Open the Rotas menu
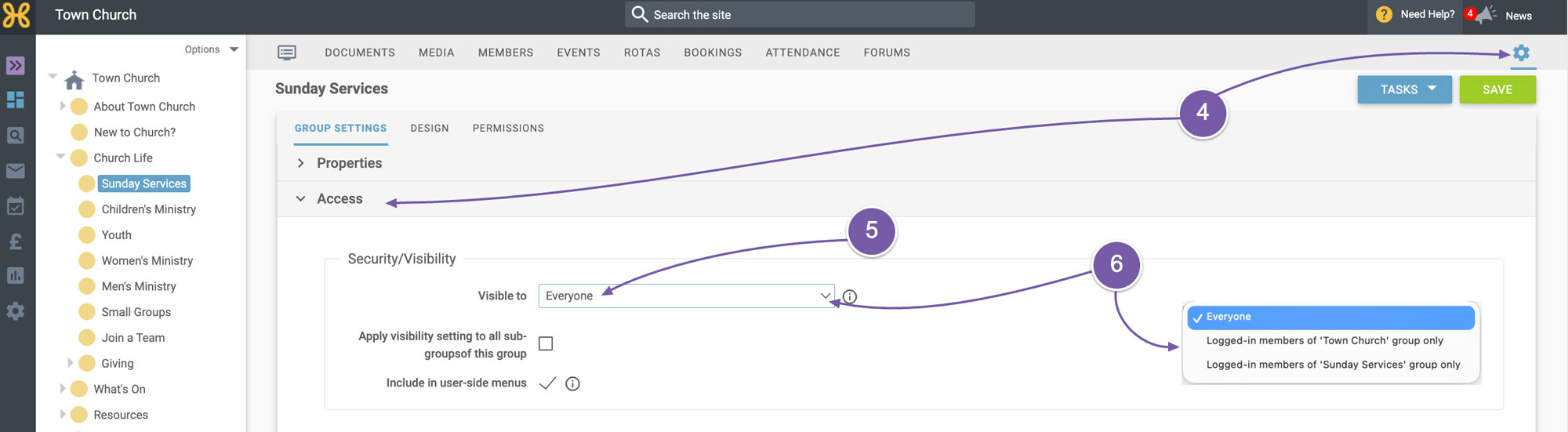1568x432 pixels. [x=642, y=53]
